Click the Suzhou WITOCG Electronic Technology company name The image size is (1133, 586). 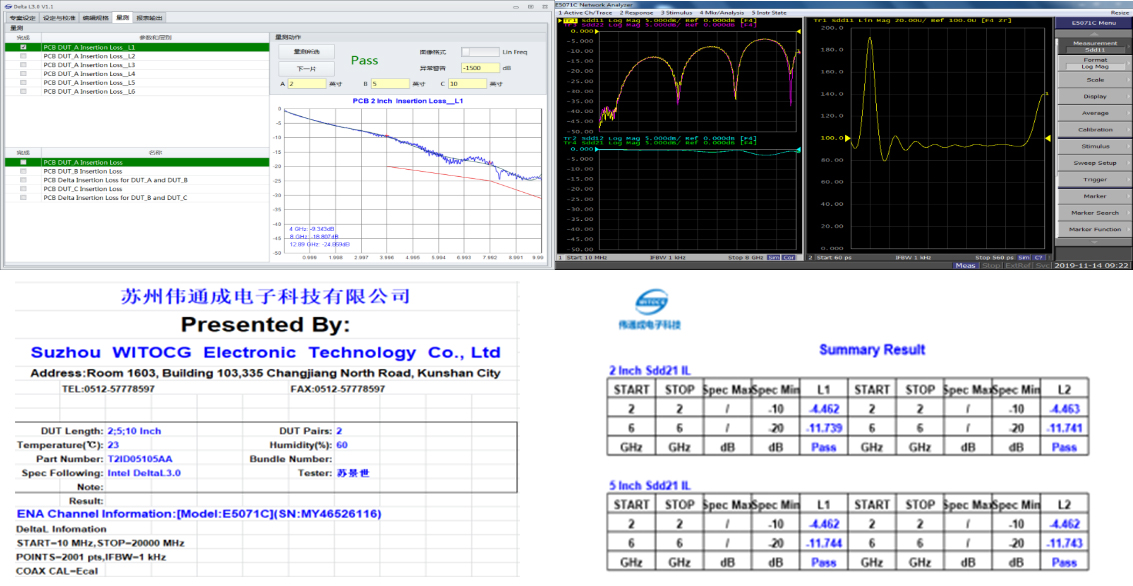click(x=265, y=353)
